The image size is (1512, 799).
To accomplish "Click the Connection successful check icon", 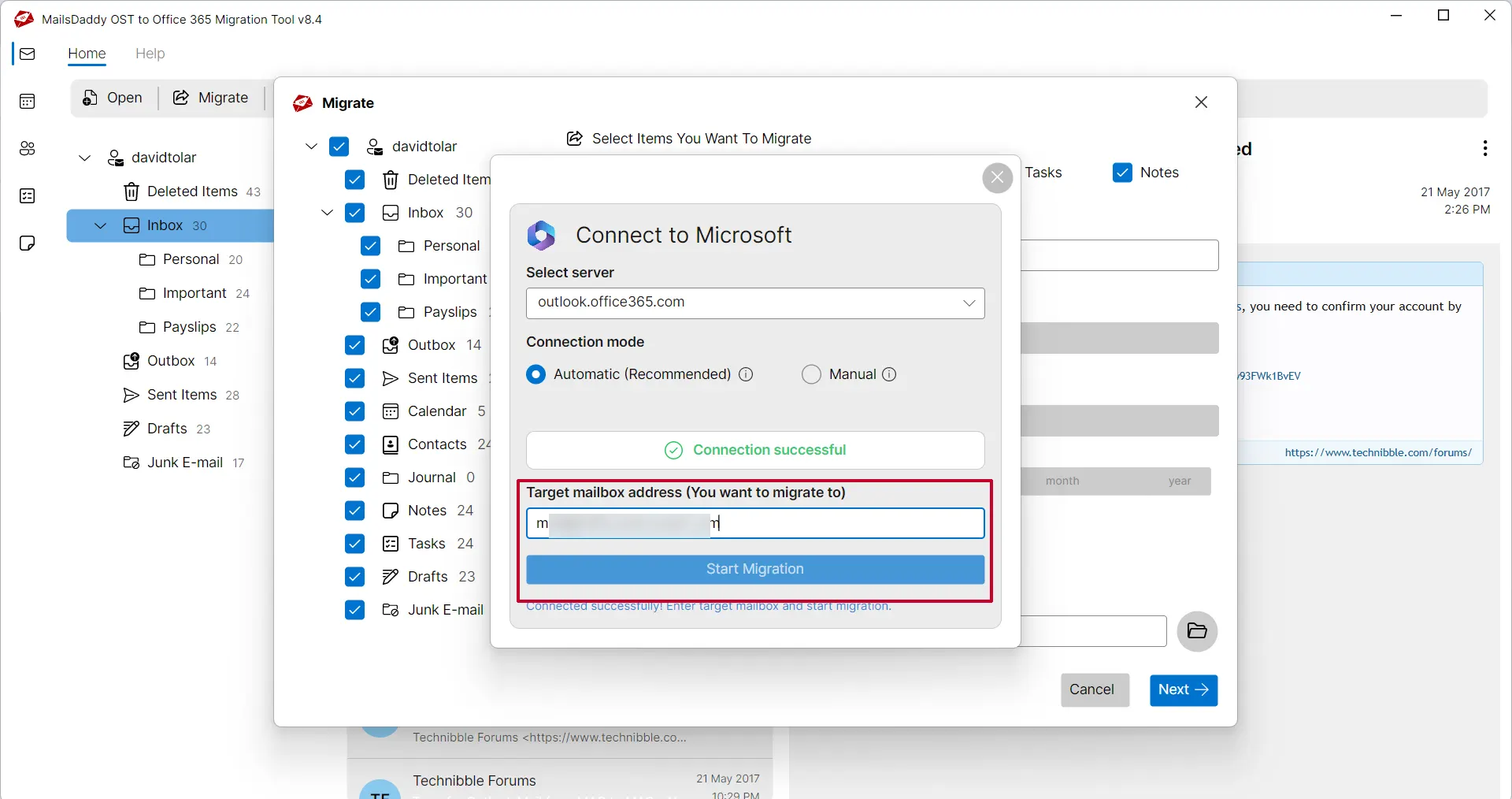I will click(x=673, y=450).
